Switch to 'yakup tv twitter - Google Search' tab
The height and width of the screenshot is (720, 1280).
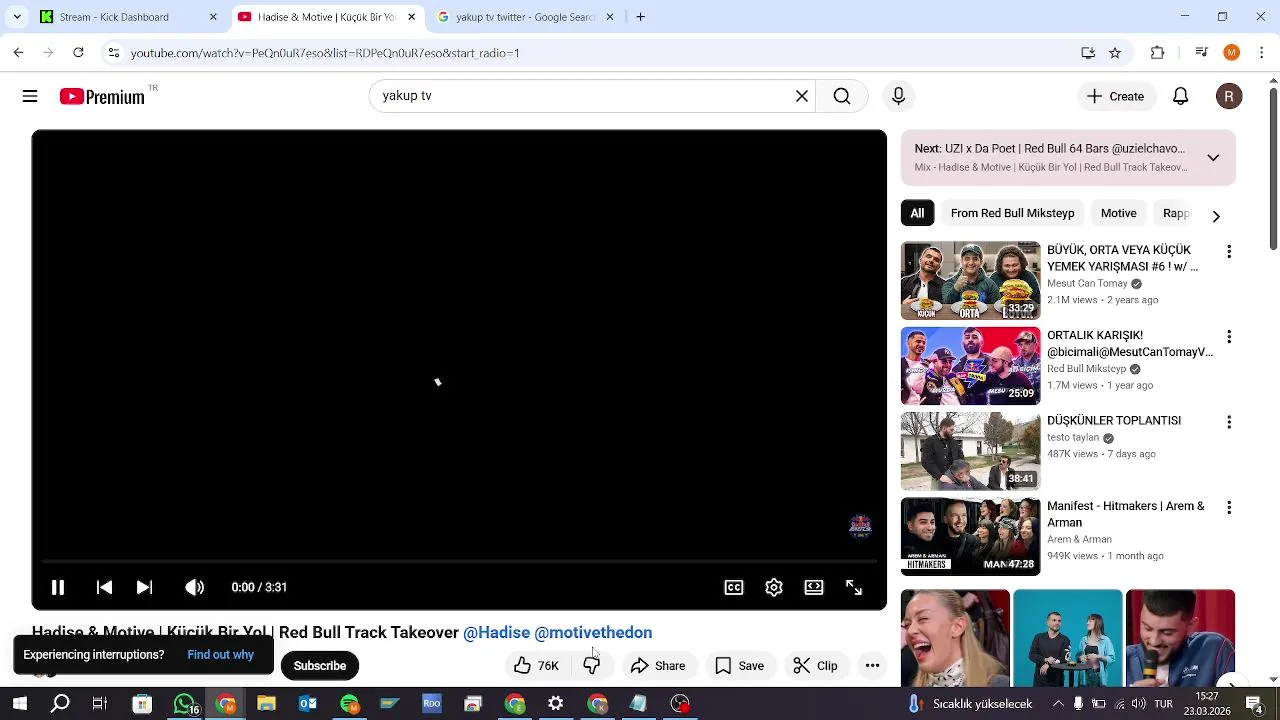pyautogui.click(x=525, y=17)
